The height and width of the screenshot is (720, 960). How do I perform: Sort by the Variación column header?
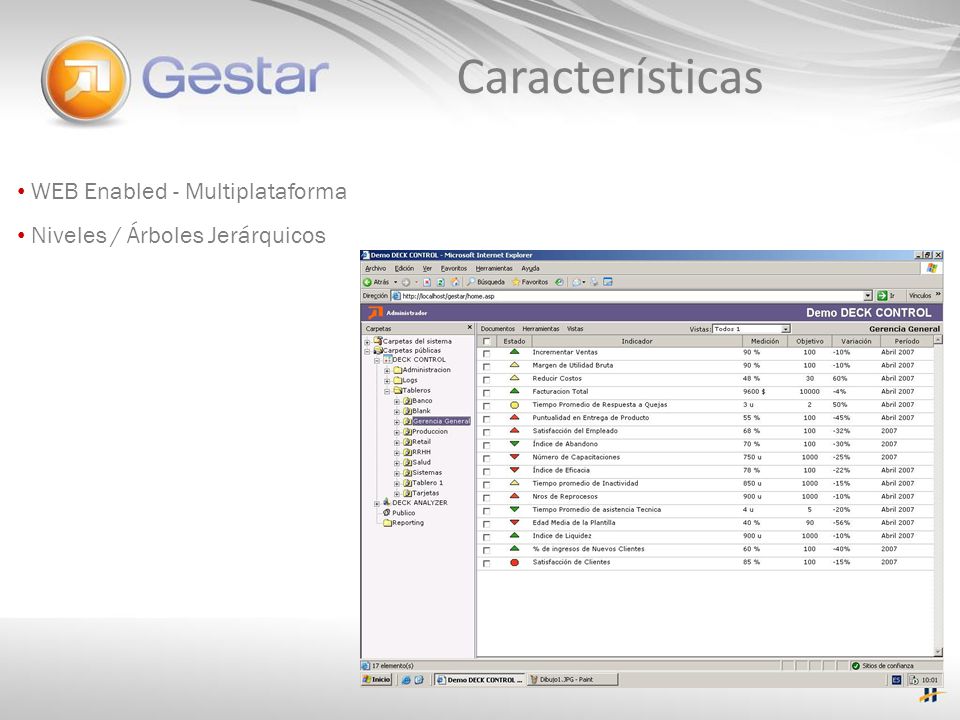[x=856, y=341]
